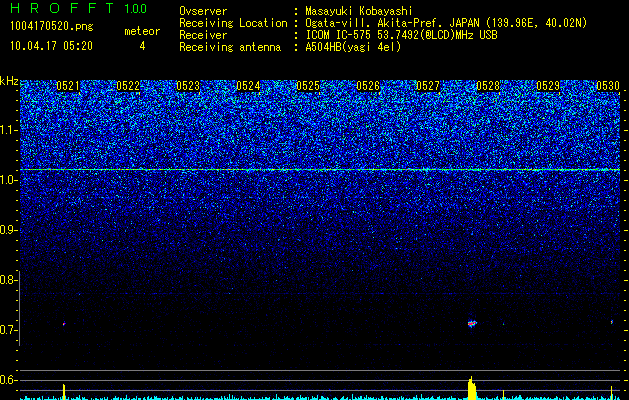Click the 0527 time marker label
Image resolution: width=629 pixels, height=400 pixels.
point(428,86)
